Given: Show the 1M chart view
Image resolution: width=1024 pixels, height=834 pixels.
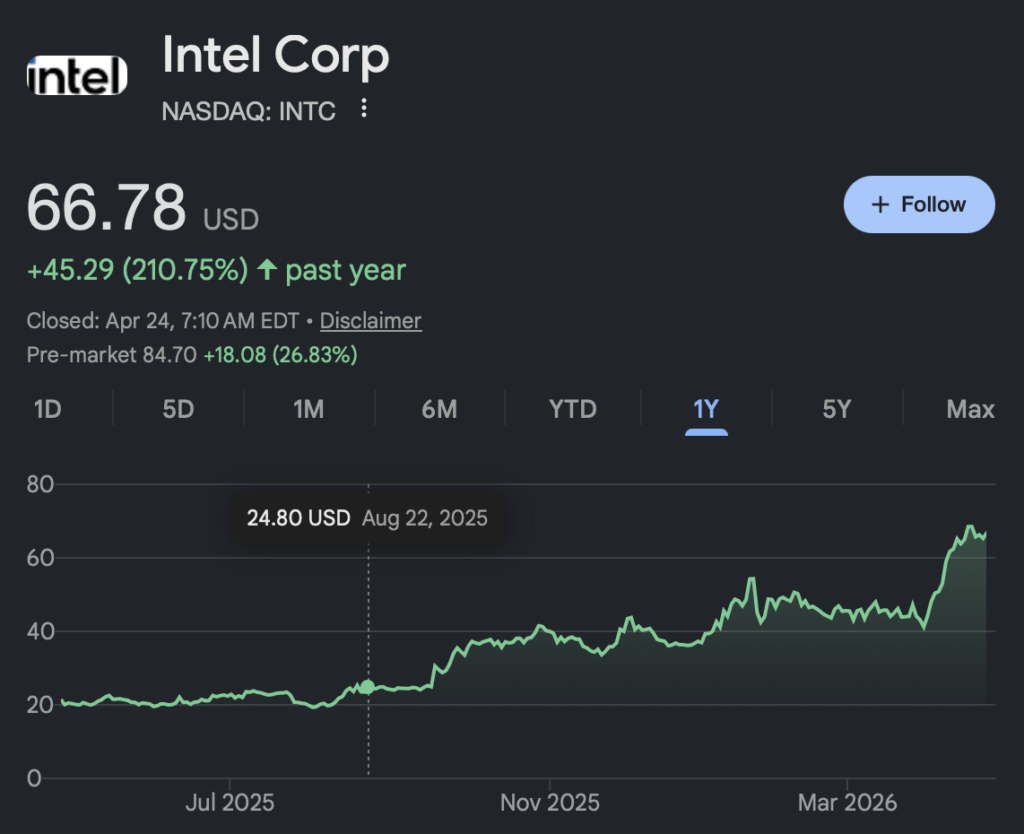Looking at the screenshot, I should [x=308, y=409].
